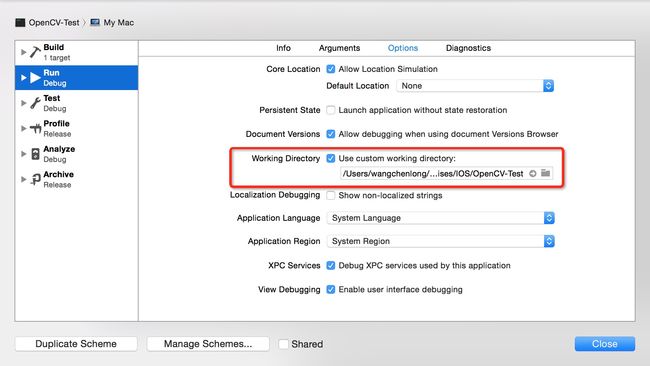The height and width of the screenshot is (366, 650).
Task: Click the Archive icon
Action: click(x=36, y=179)
